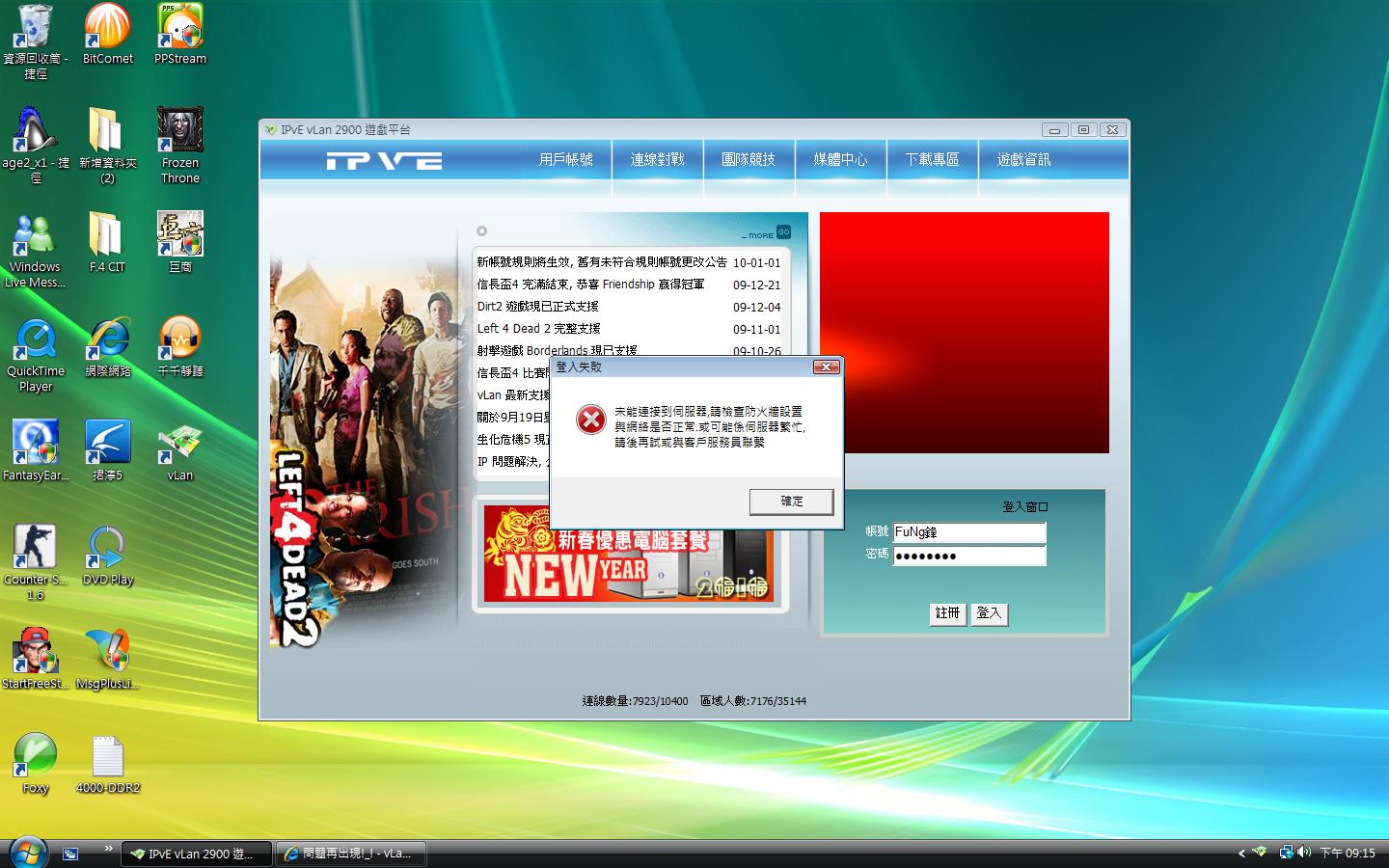Open news about 信長盃4 完滿結束
1389x868 pixels.
pyautogui.click(x=590, y=285)
